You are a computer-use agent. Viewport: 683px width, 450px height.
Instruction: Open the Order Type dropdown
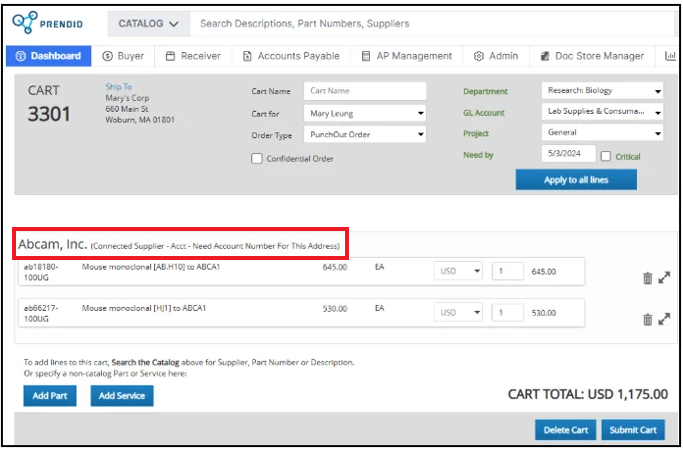click(365, 134)
